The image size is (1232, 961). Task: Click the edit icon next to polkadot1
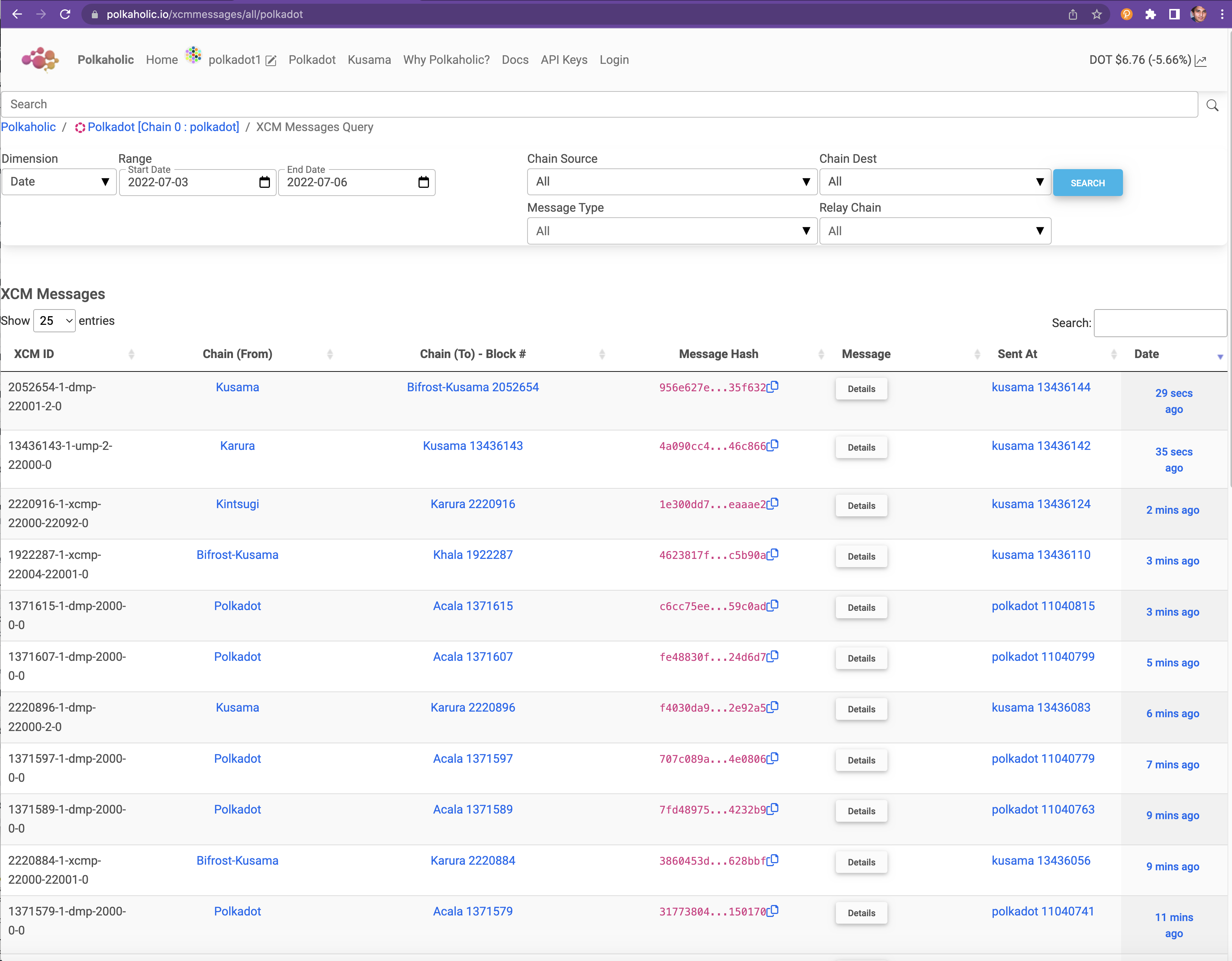[271, 61]
